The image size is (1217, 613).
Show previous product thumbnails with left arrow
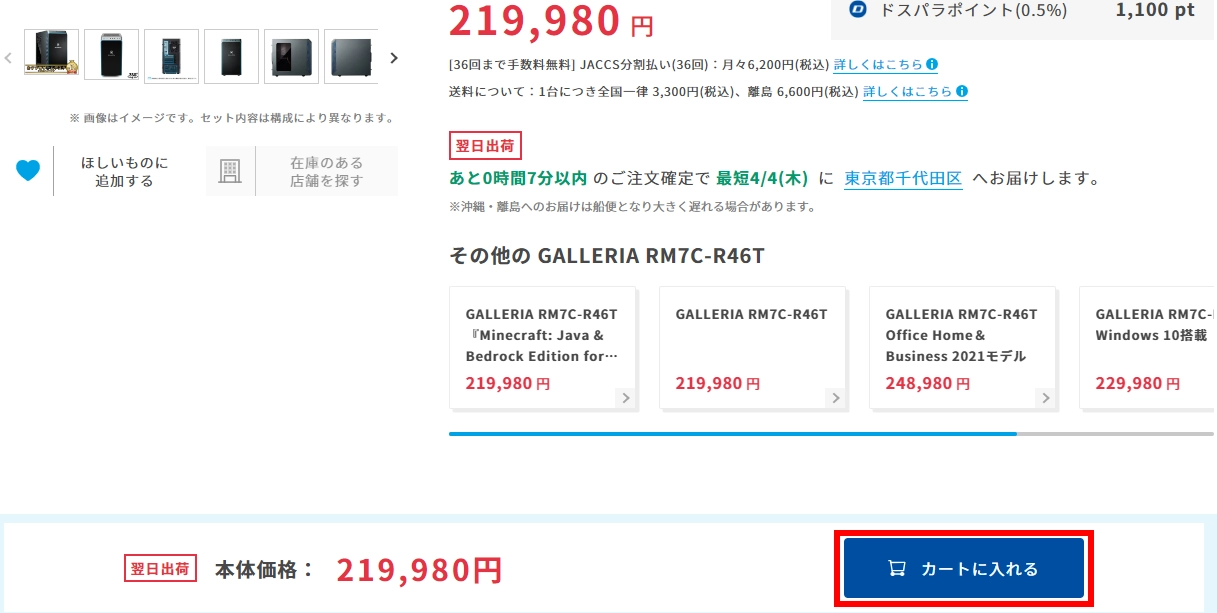pyautogui.click(x=8, y=58)
